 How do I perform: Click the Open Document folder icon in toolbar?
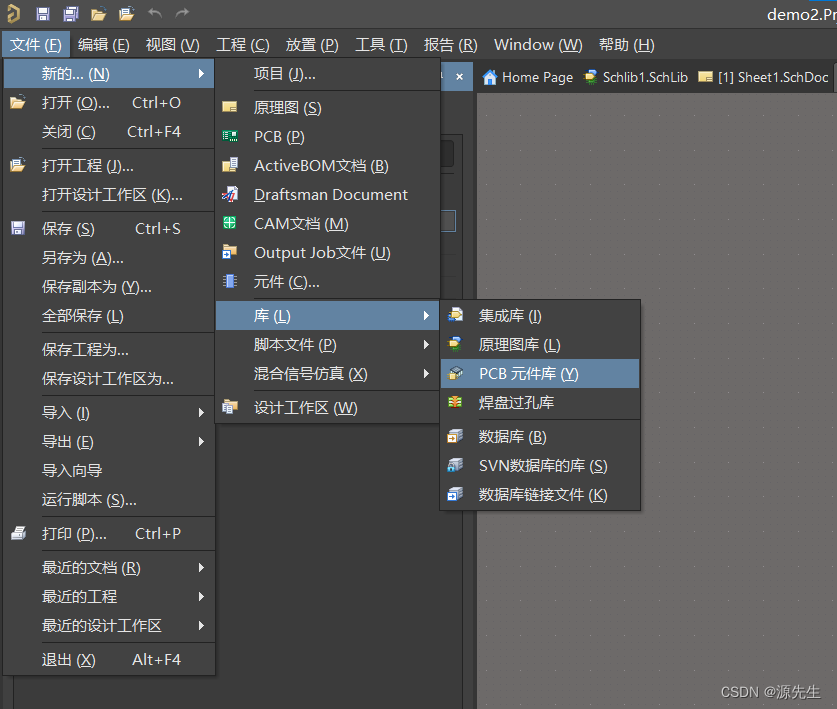[98, 14]
